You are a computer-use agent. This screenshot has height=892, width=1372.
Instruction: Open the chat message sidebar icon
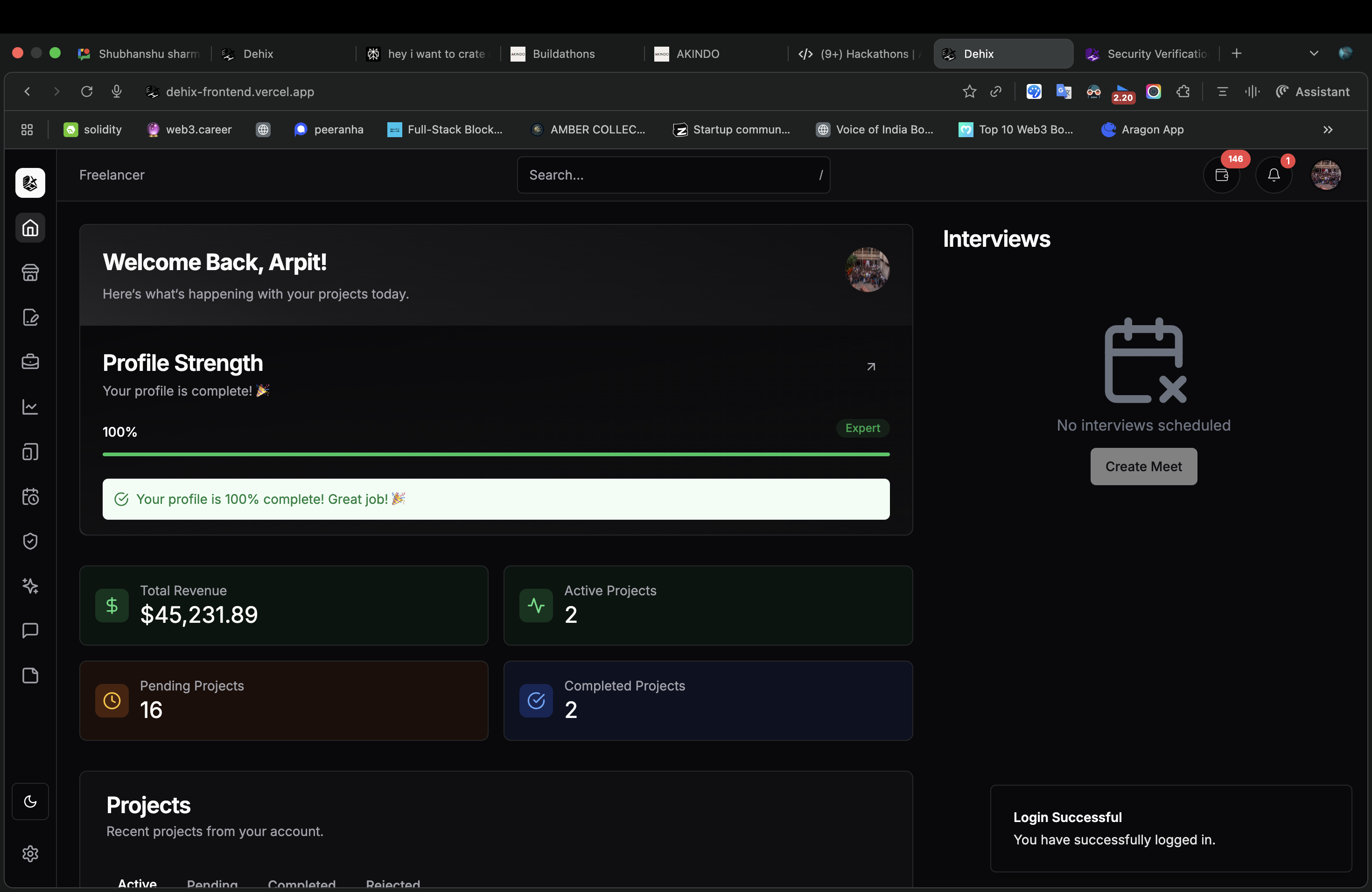[x=30, y=630]
